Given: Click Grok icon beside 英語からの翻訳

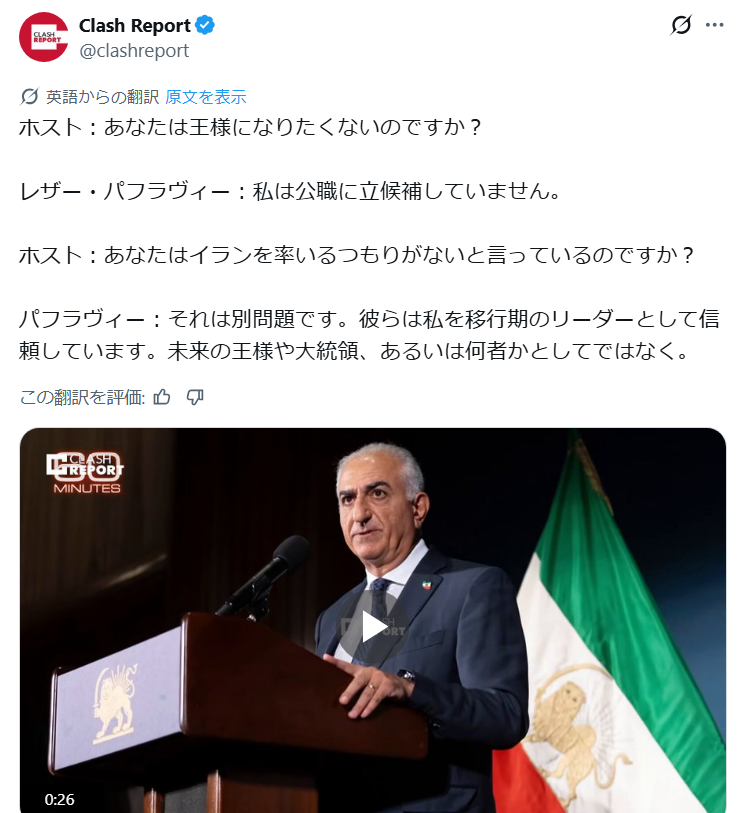Looking at the screenshot, I should pos(30,96).
